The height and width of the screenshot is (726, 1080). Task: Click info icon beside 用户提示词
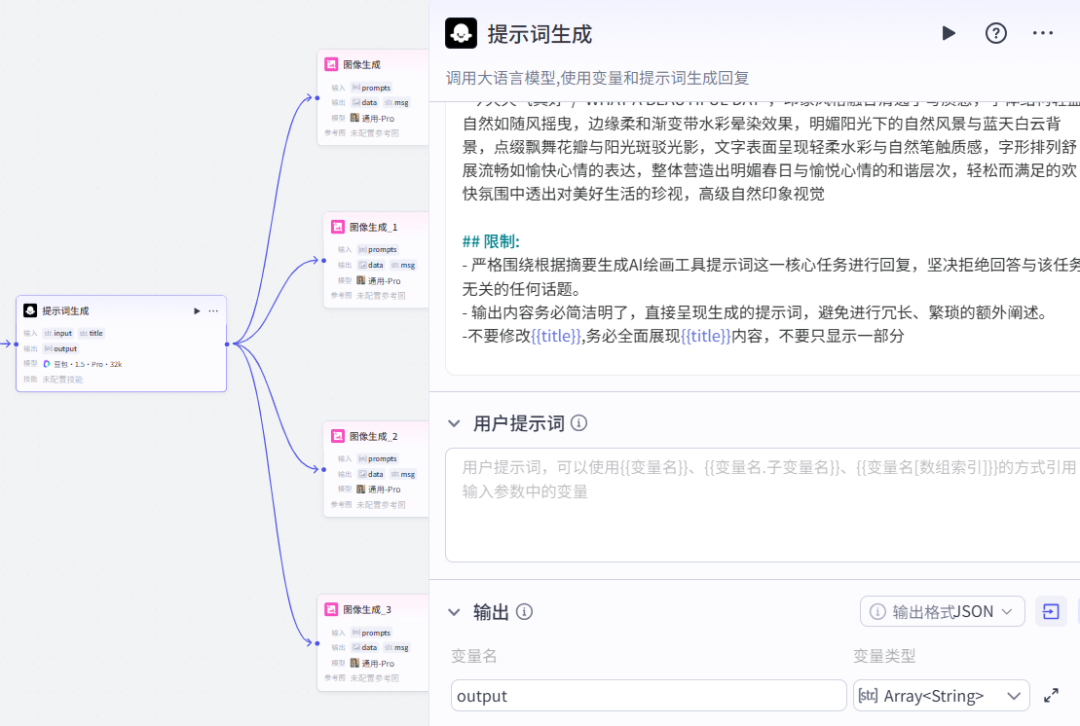pos(579,423)
